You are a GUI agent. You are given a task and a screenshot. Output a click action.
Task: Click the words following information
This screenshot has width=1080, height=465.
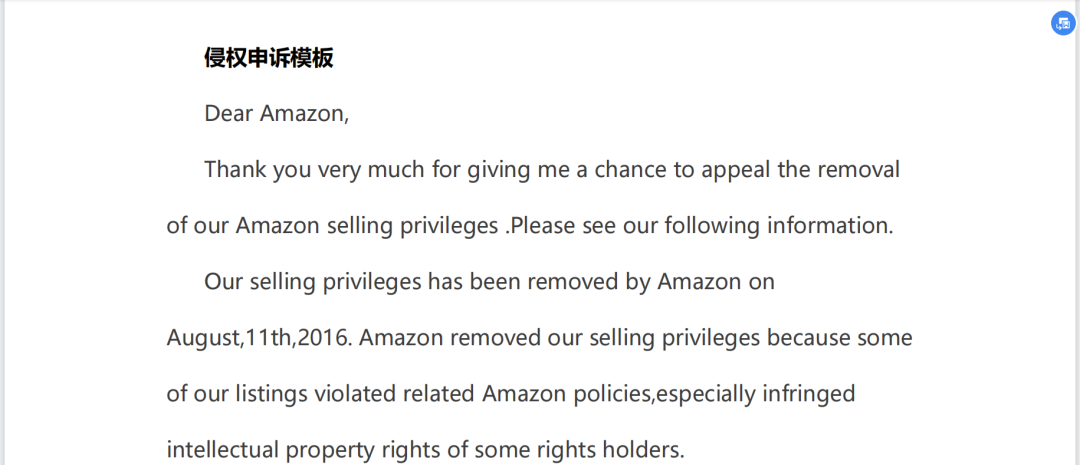(x=780, y=226)
